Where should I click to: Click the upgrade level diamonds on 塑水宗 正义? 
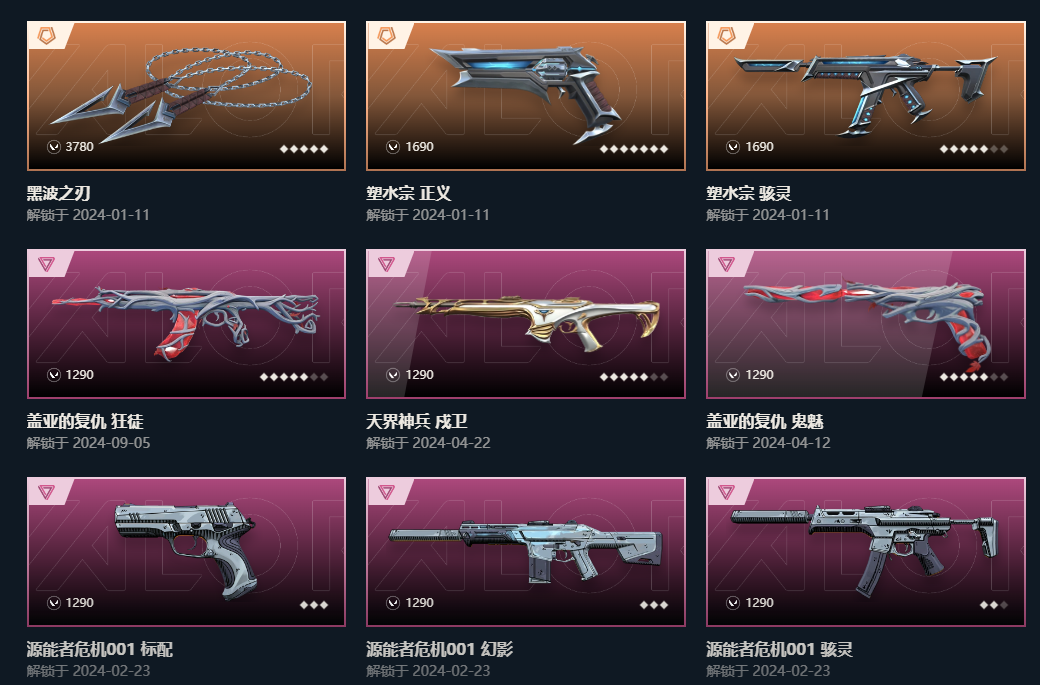pos(633,149)
